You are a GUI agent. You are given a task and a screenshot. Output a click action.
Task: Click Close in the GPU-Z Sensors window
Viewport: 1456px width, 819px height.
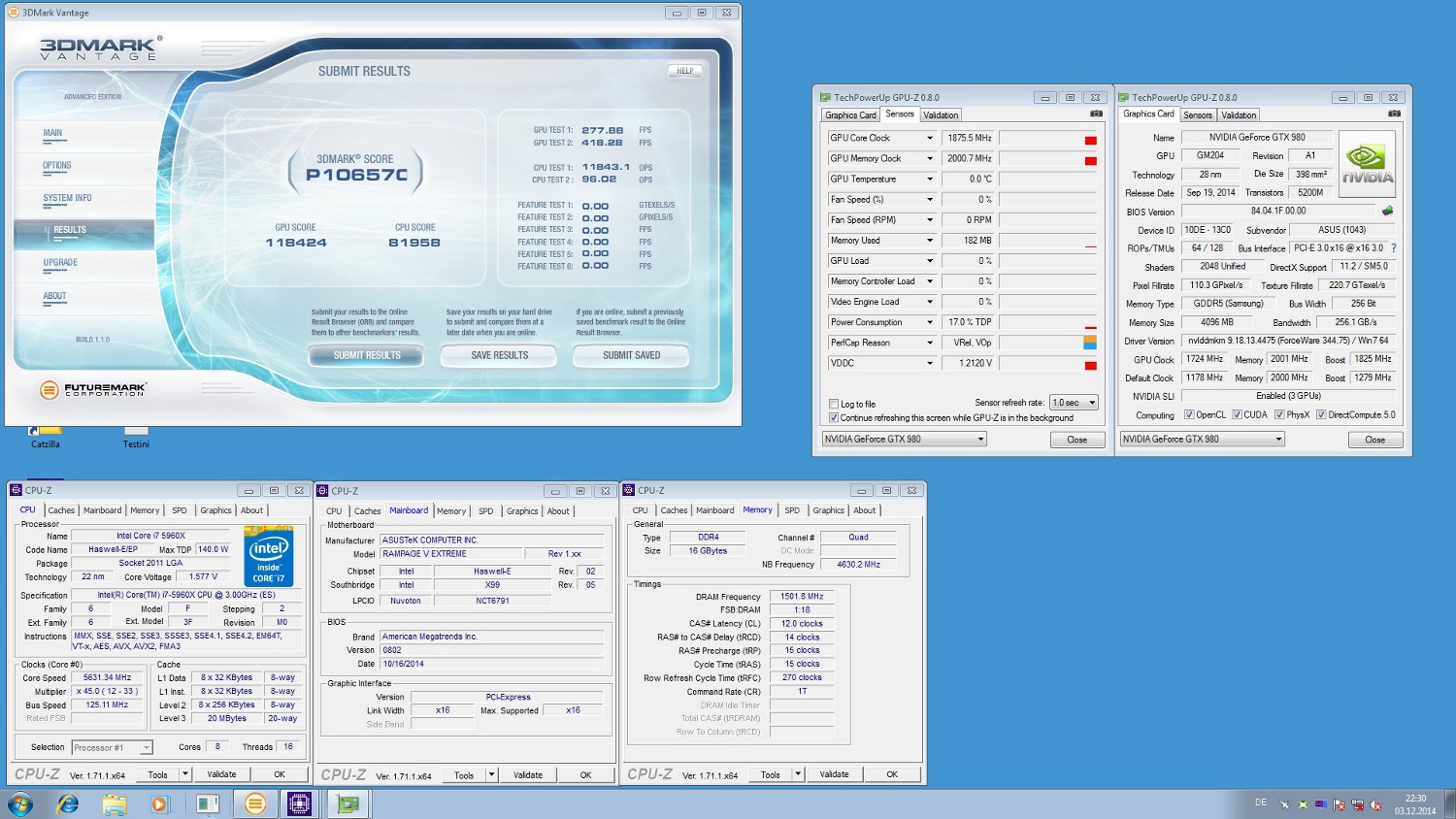[1077, 440]
